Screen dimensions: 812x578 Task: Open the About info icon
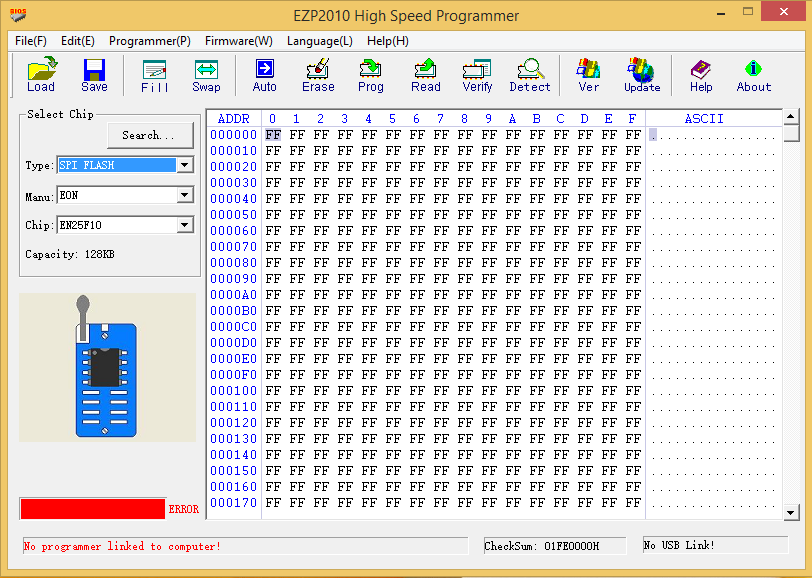coord(753,76)
